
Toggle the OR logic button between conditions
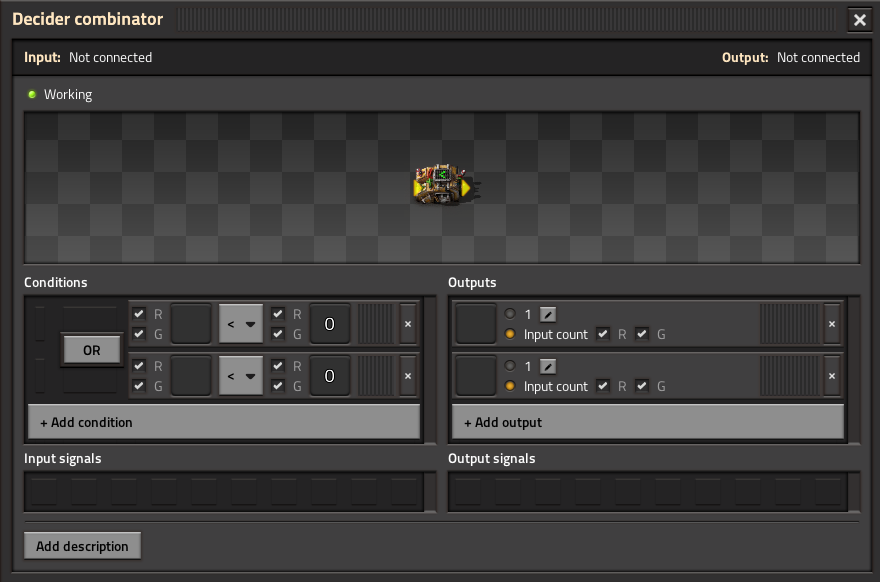click(x=91, y=350)
